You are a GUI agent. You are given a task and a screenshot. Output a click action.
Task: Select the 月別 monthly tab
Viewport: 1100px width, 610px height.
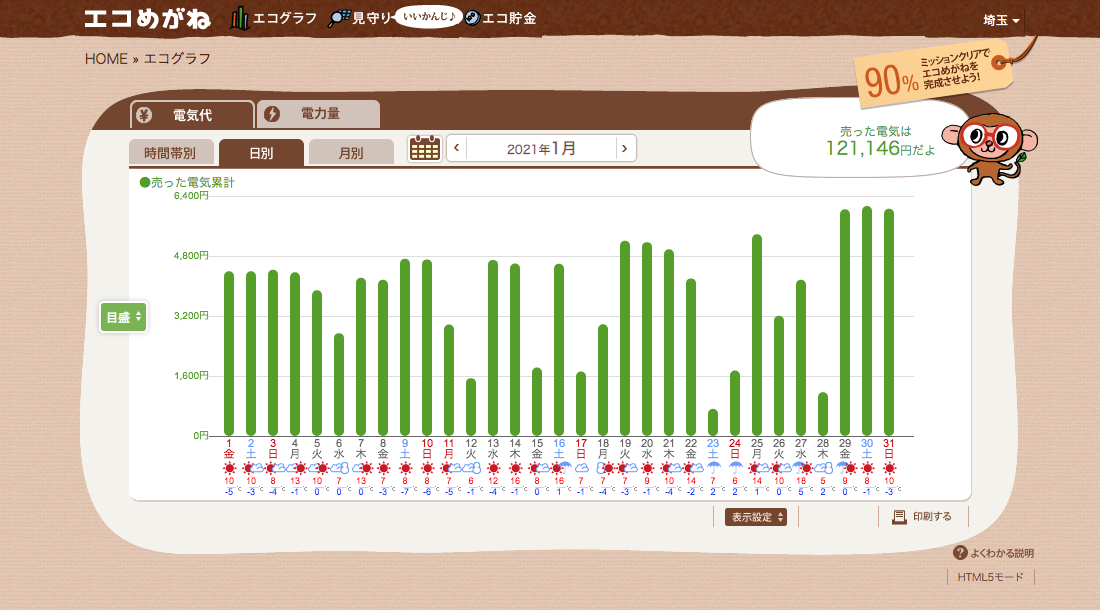[x=350, y=153]
